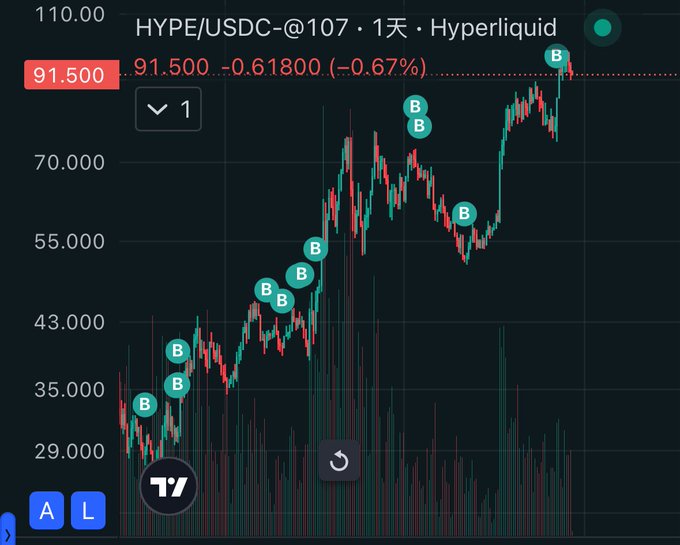Click the -0.61800 (-0.67%) change value
Image resolution: width=680 pixels, height=545 pixels.
coord(324,67)
